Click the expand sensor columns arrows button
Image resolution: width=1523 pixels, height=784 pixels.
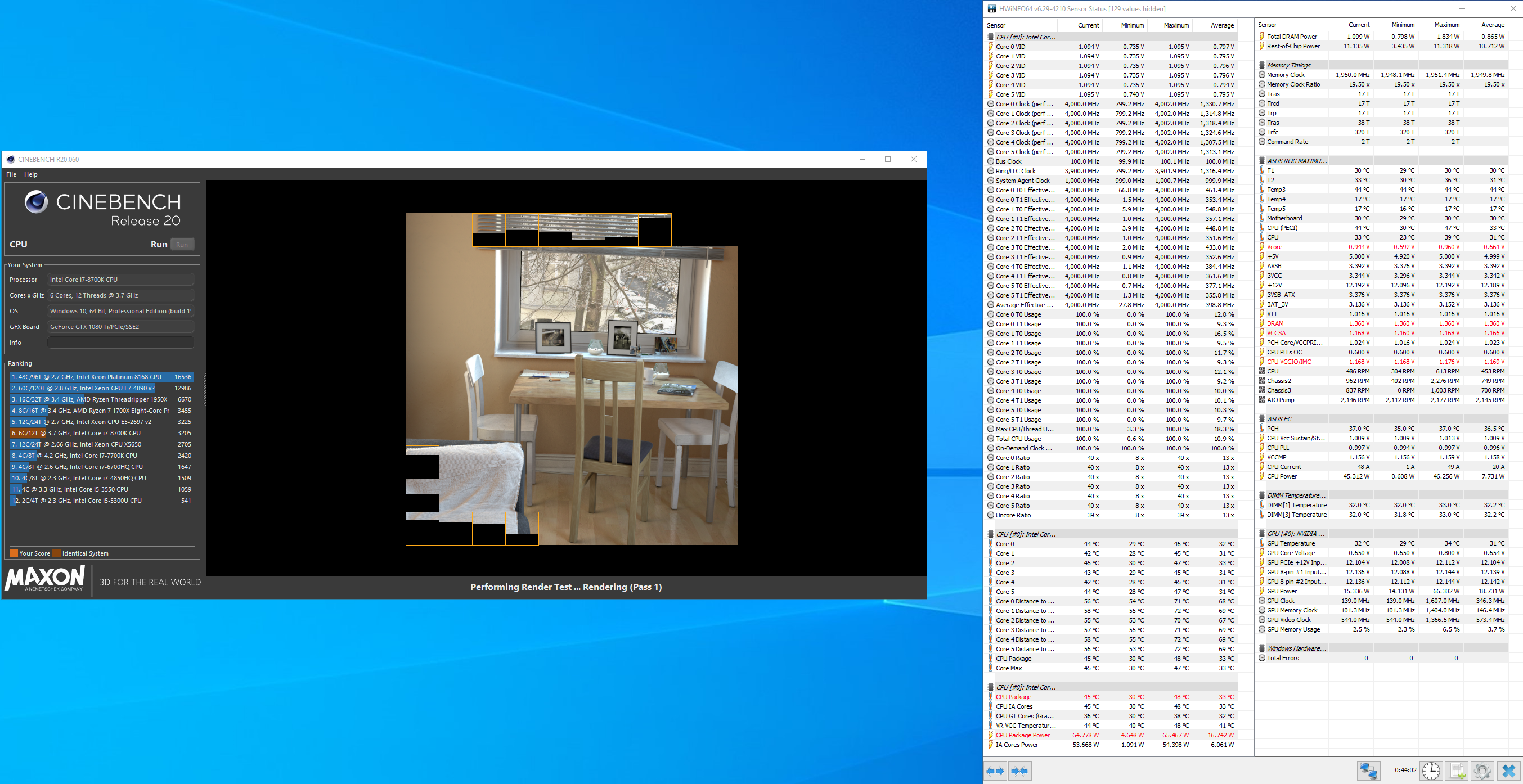tap(995, 771)
